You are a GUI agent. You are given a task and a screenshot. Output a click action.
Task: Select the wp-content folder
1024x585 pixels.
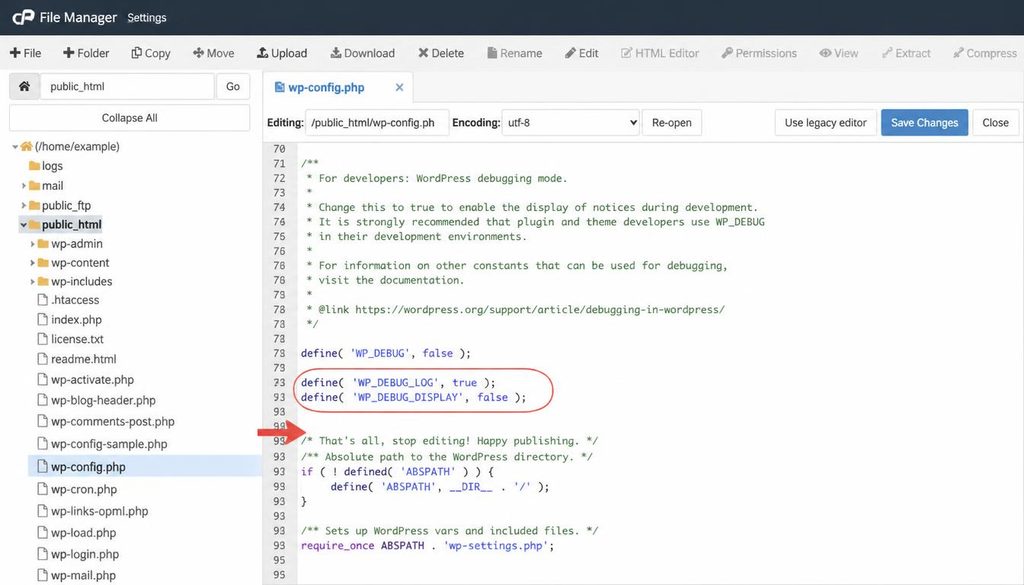[74, 262]
